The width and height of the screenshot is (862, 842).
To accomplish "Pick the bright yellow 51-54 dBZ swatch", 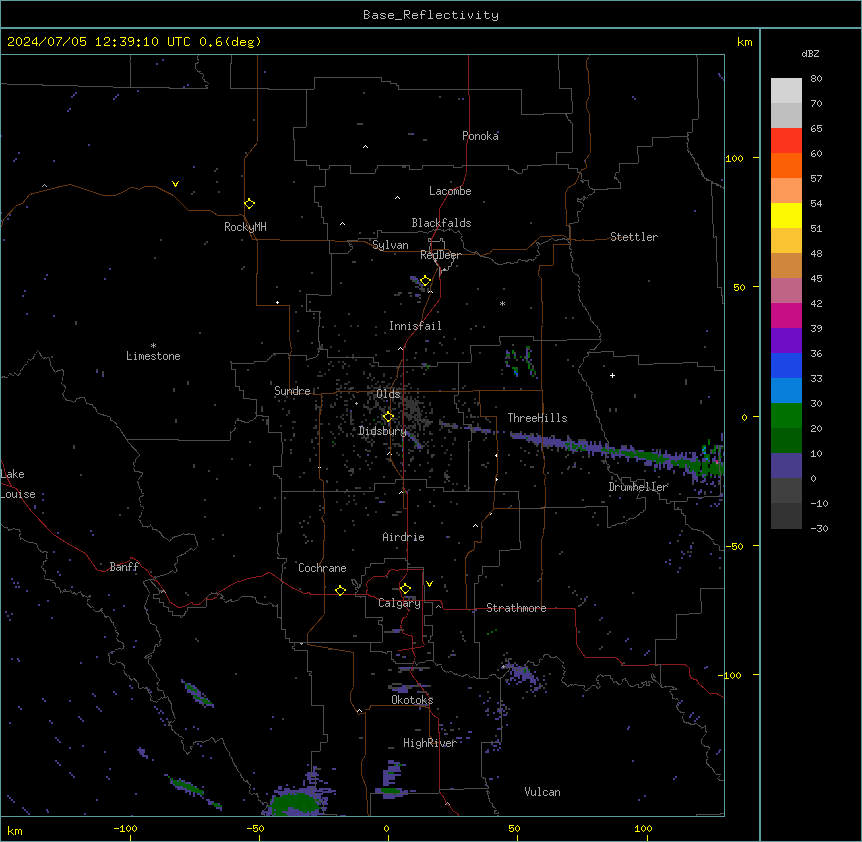I will (x=786, y=215).
